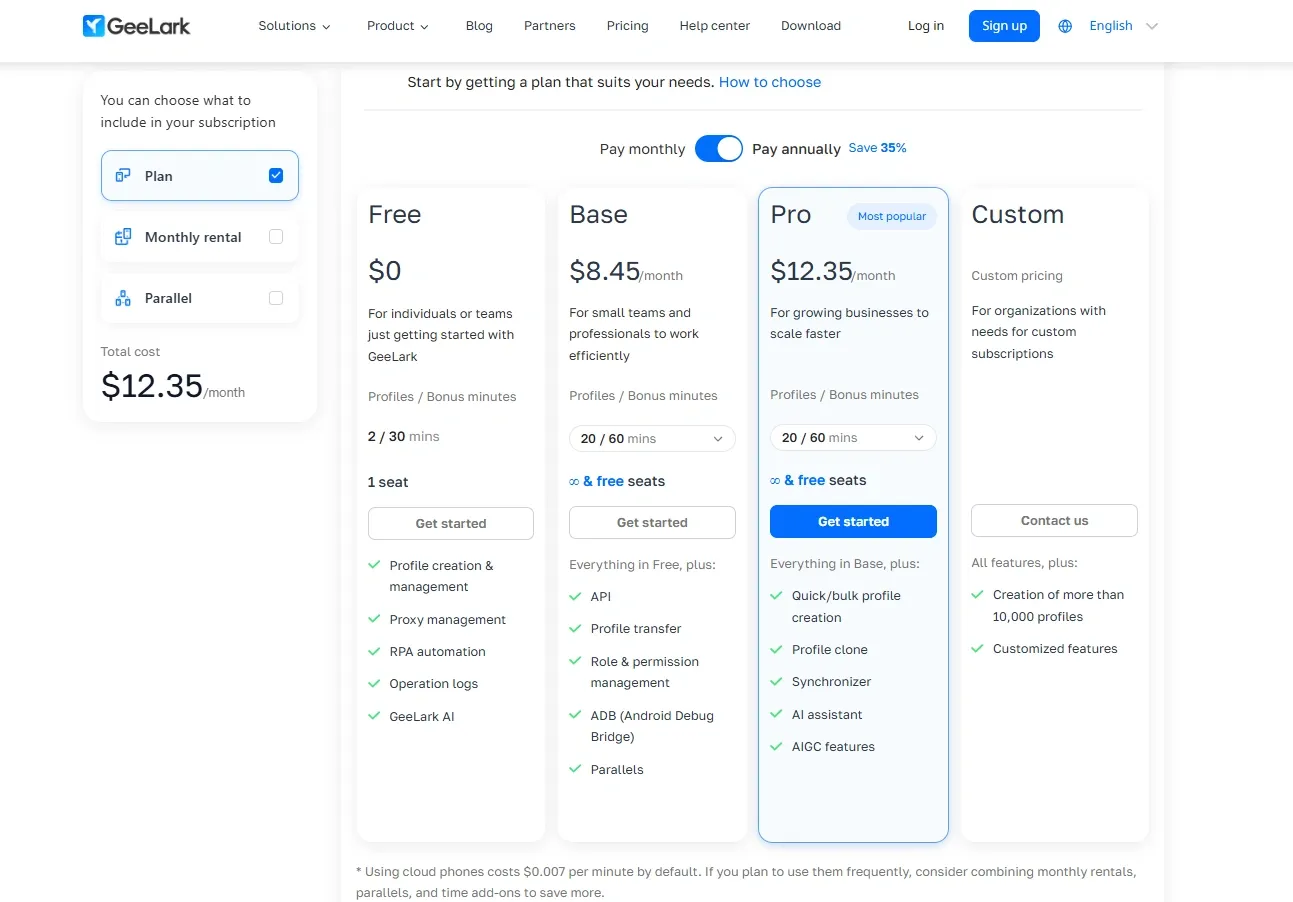Click checkmark icon beside Proxy management
Image resolution: width=1293 pixels, height=902 pixels.
pyautogui.click(x=375, y=619)
